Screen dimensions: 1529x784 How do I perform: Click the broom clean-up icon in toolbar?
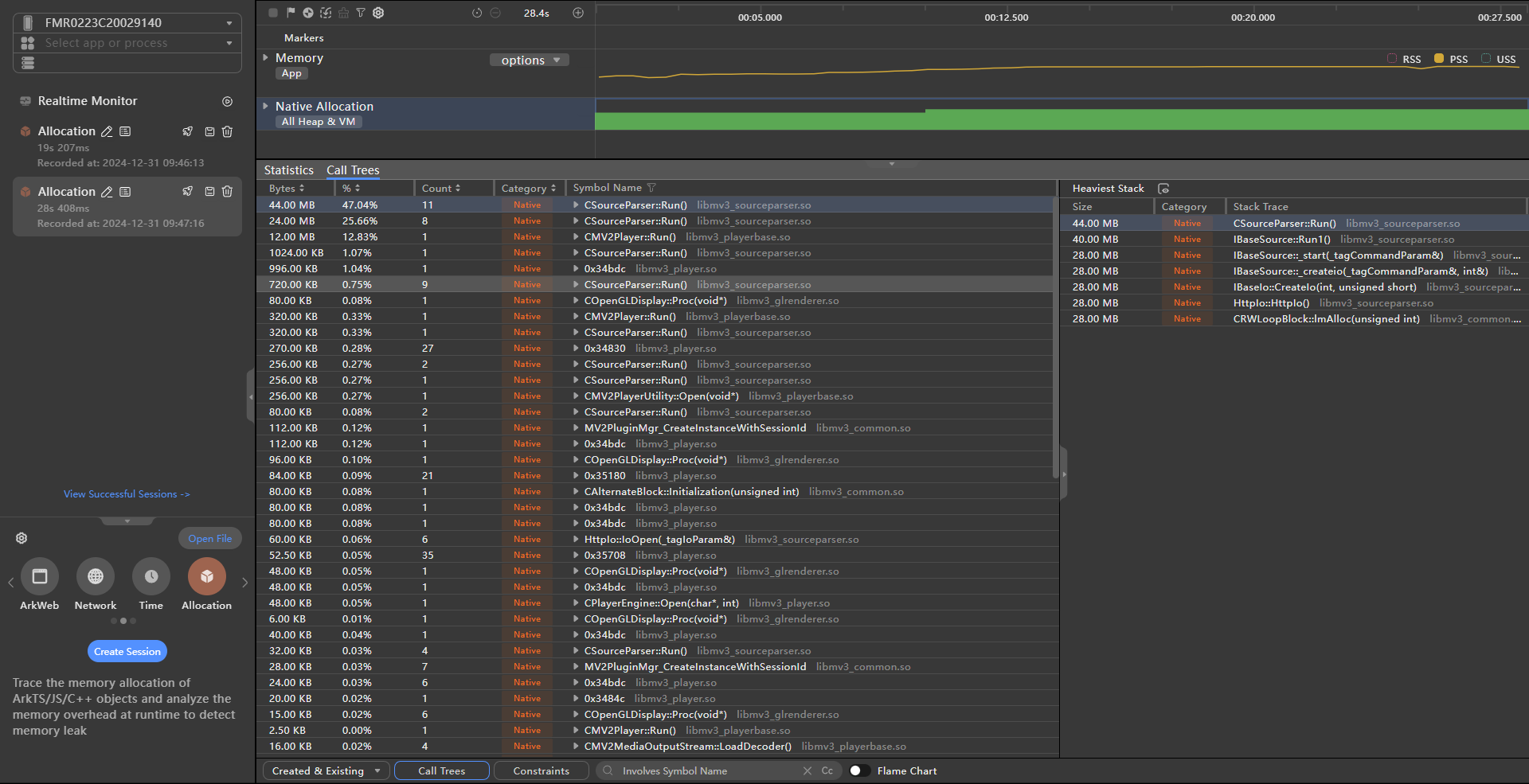coord(343,13)
